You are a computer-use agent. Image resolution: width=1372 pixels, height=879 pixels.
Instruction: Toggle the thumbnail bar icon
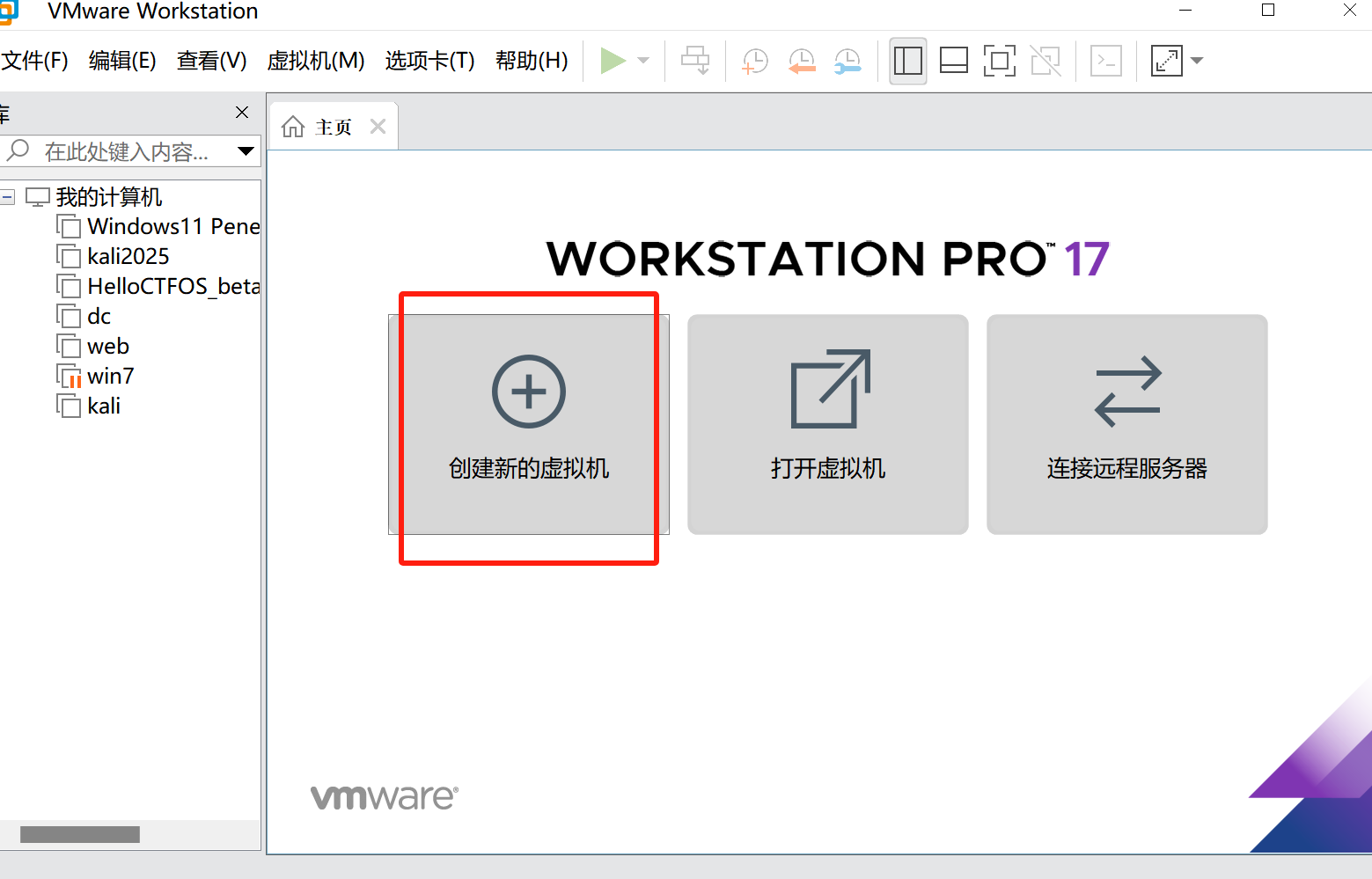pos(953,61)
